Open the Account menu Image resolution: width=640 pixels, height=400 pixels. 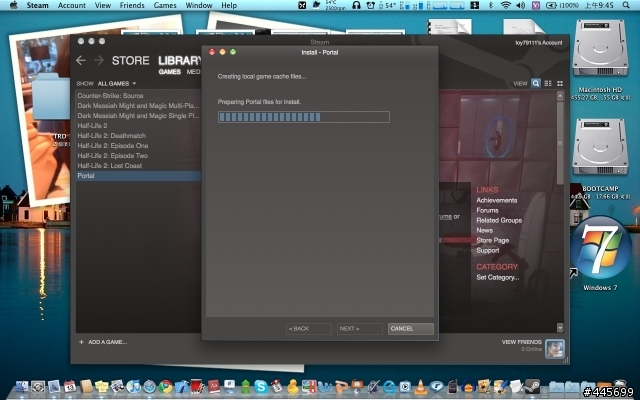pyautogui.click(x=72, y=5)
